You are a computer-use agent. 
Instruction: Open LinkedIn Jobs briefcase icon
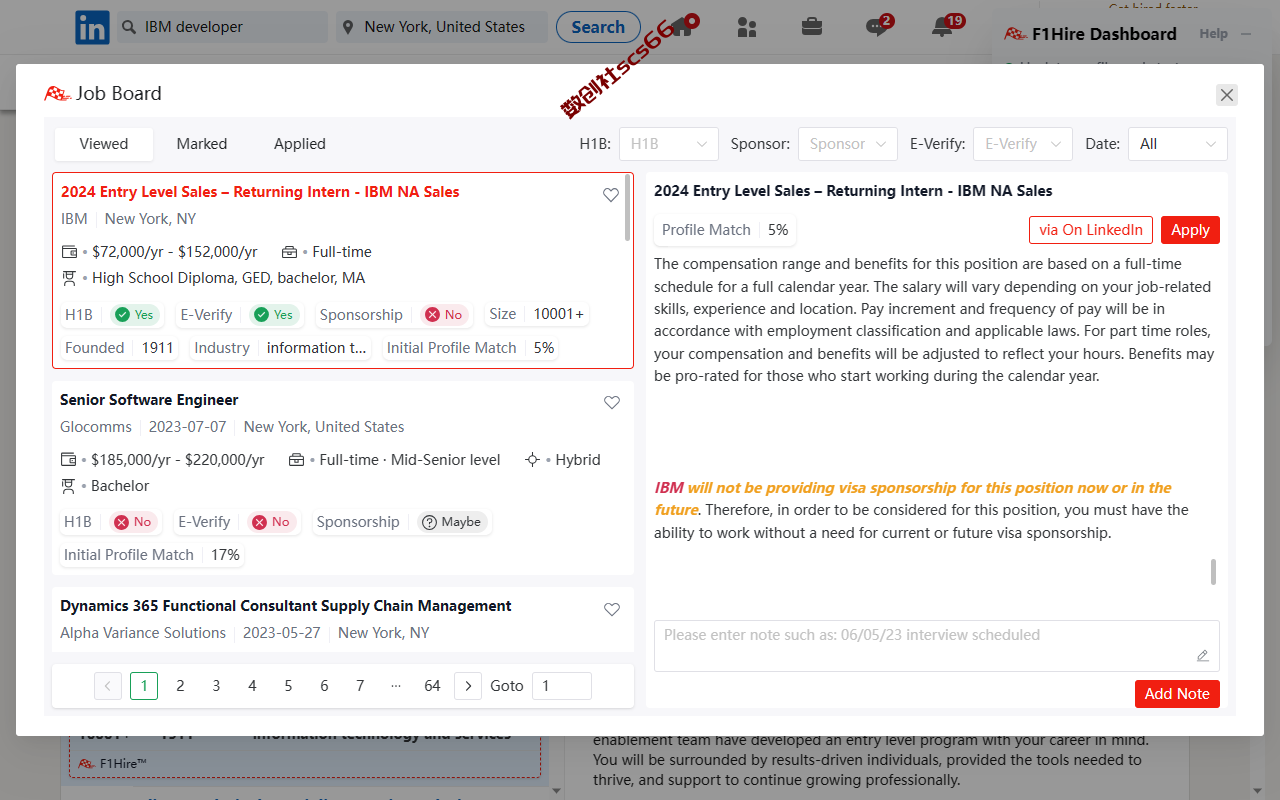812,27
